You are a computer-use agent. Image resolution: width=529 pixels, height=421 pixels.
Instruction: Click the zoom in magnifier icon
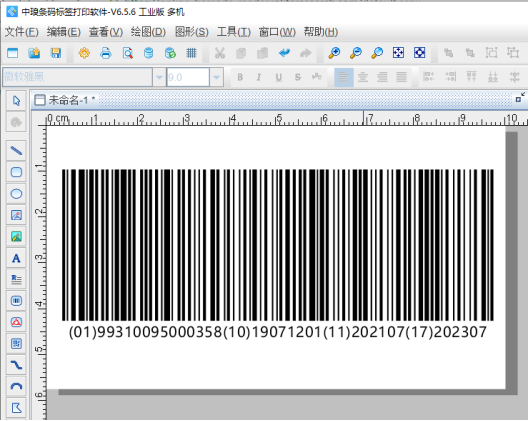coord(334,53)
